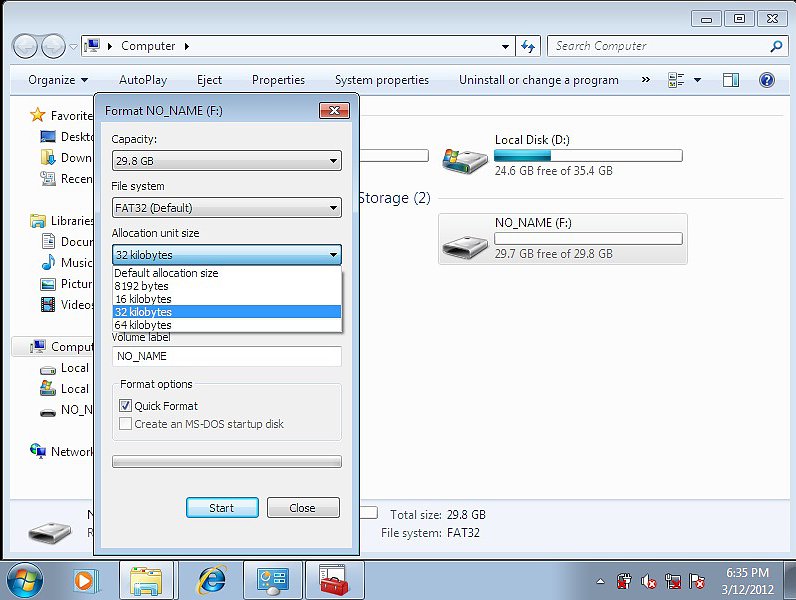
Task: Launch Internet Explorer from taskbar
Action: (210, 579)
